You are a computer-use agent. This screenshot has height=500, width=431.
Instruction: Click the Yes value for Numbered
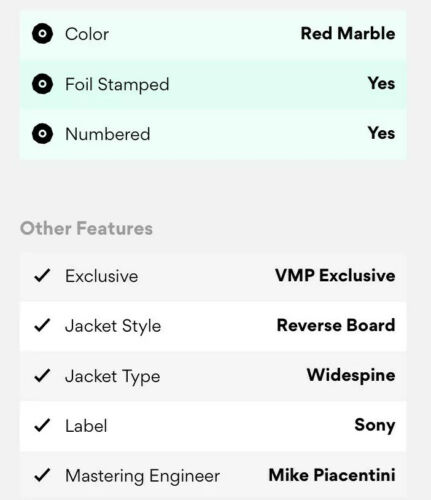pos(382,133)
